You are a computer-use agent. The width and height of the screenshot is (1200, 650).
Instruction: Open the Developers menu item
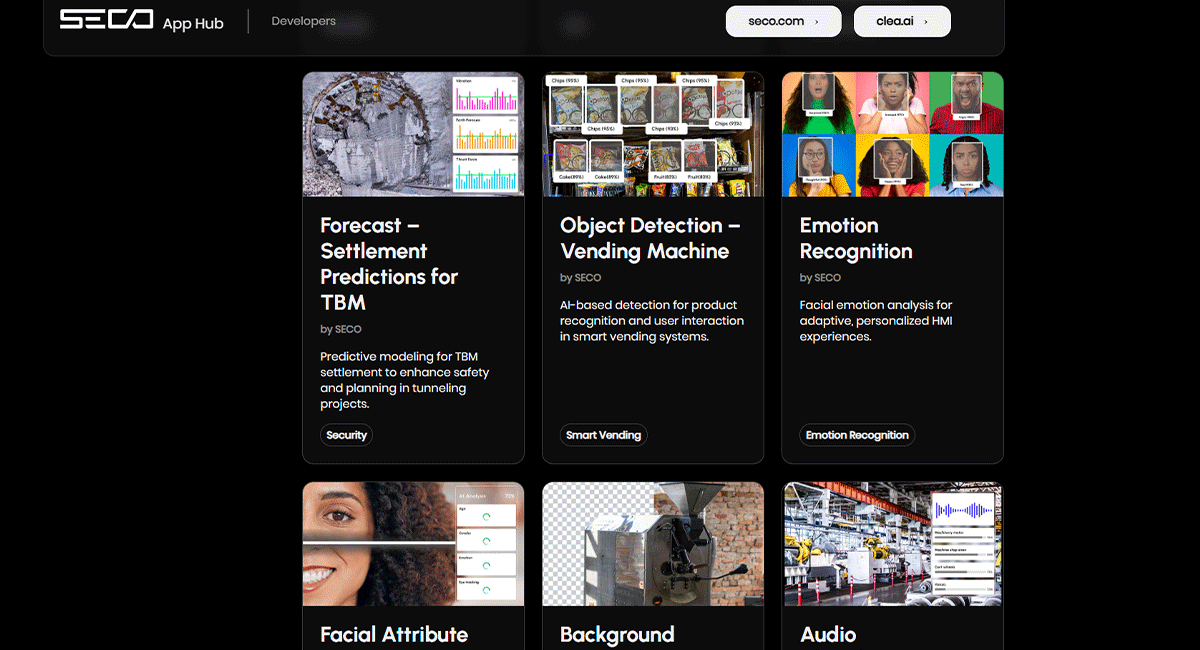point(302,20)
